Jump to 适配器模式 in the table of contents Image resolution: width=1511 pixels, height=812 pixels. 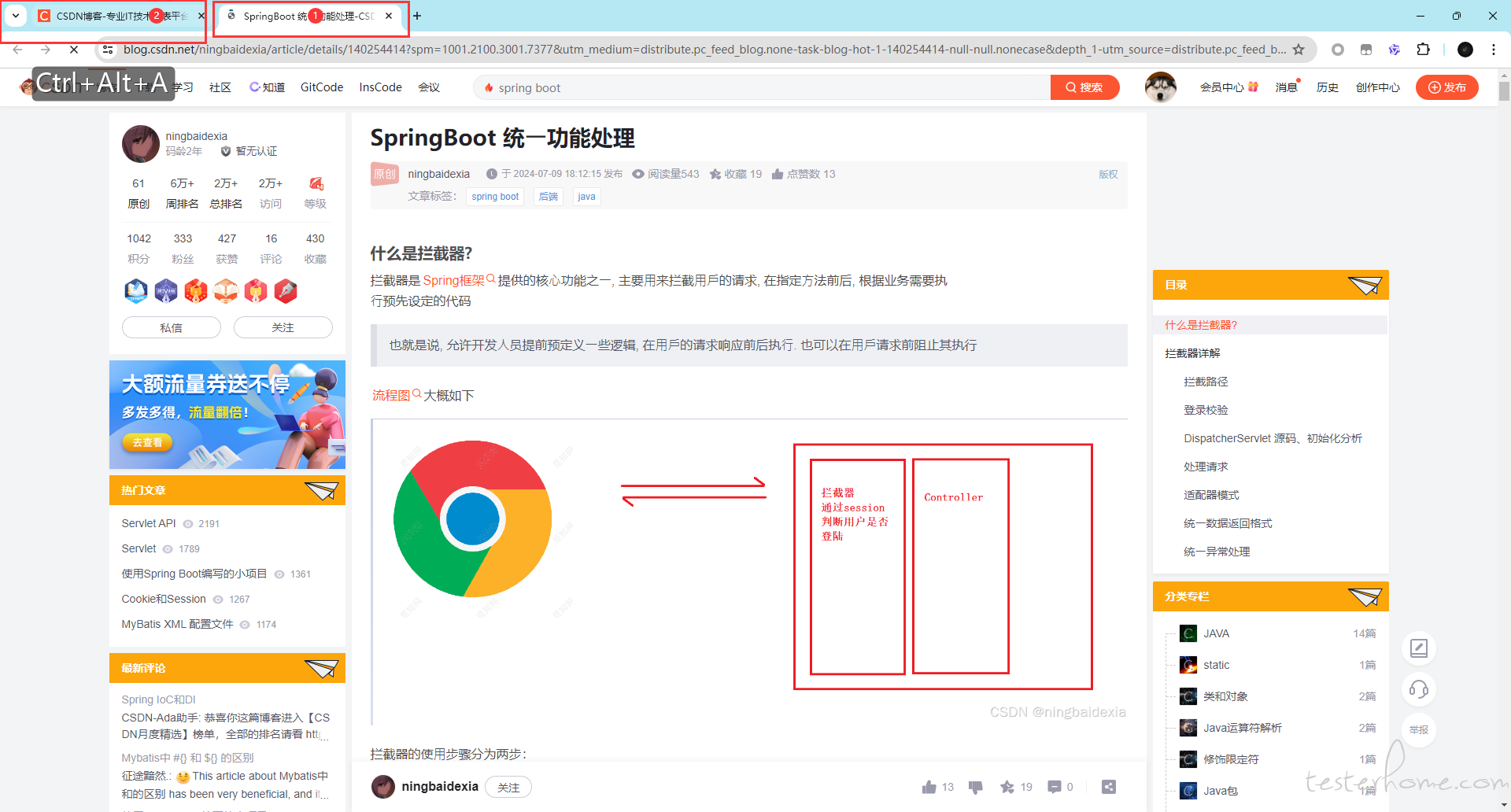click(x=1211, y=495)
